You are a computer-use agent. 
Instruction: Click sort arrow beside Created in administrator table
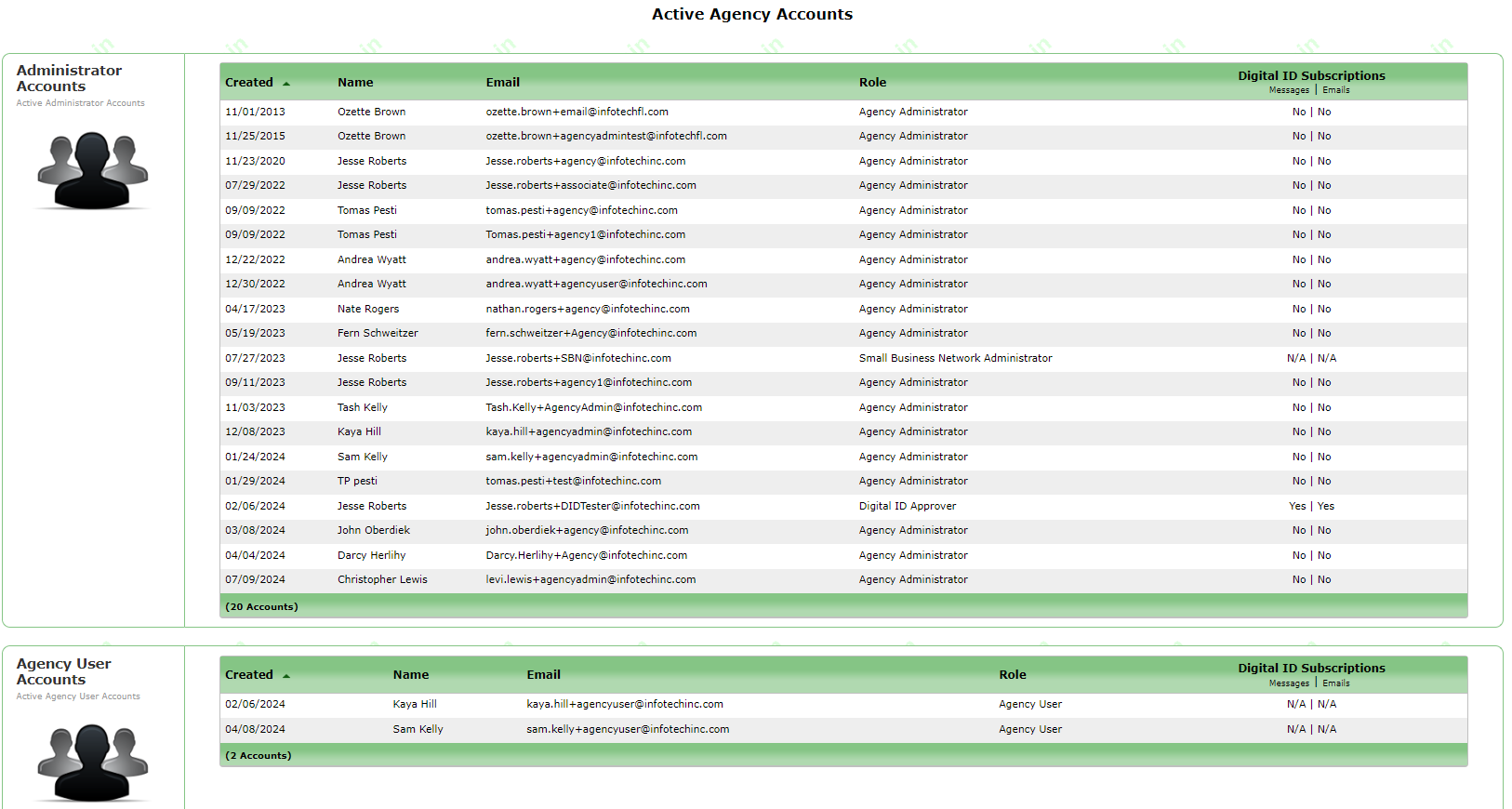pyautogui.click(x=286, y=84)
